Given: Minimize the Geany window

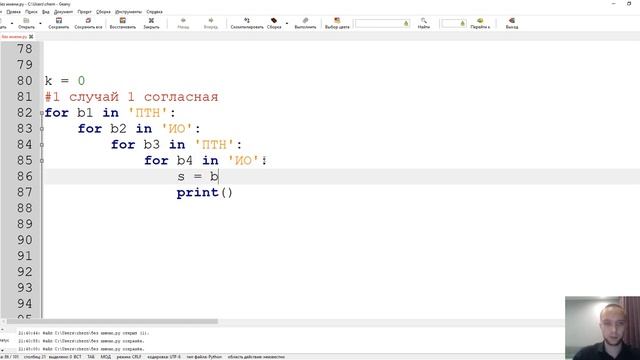Looking at the screenshot, I should click(614, 4).
